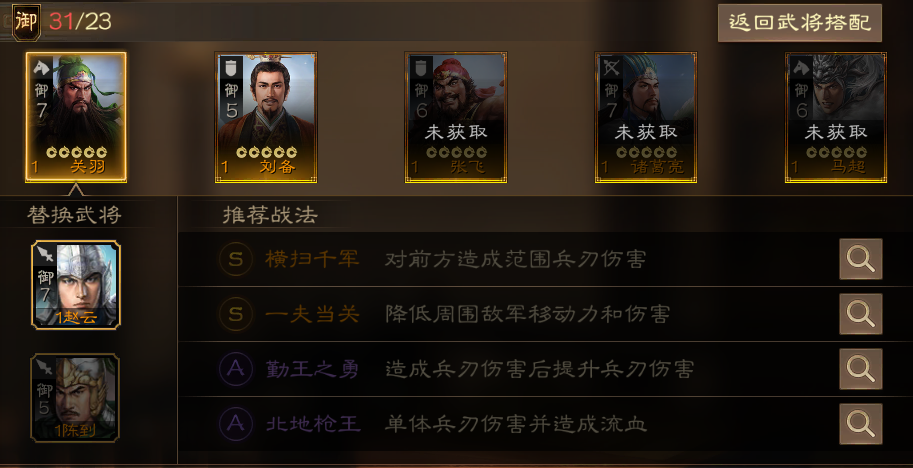Choose 陈到 as replacement general
This screenshot has height=468, width=913.
tap(75, 398)
